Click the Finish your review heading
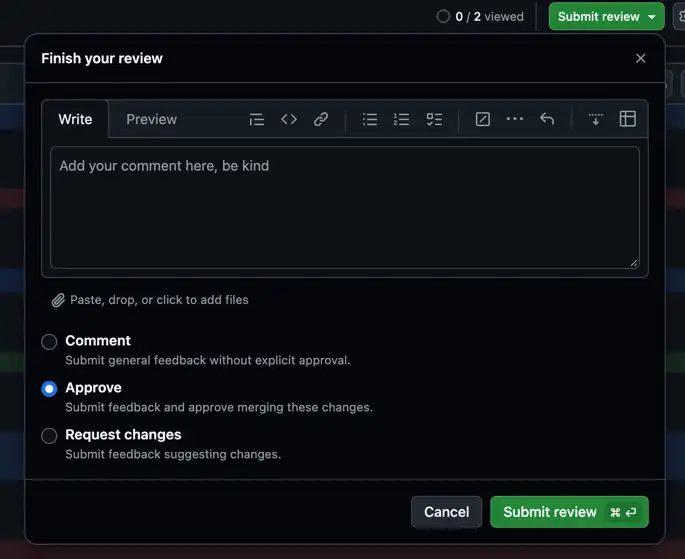The height and width of the screenshot is (559, 685). 102,59
